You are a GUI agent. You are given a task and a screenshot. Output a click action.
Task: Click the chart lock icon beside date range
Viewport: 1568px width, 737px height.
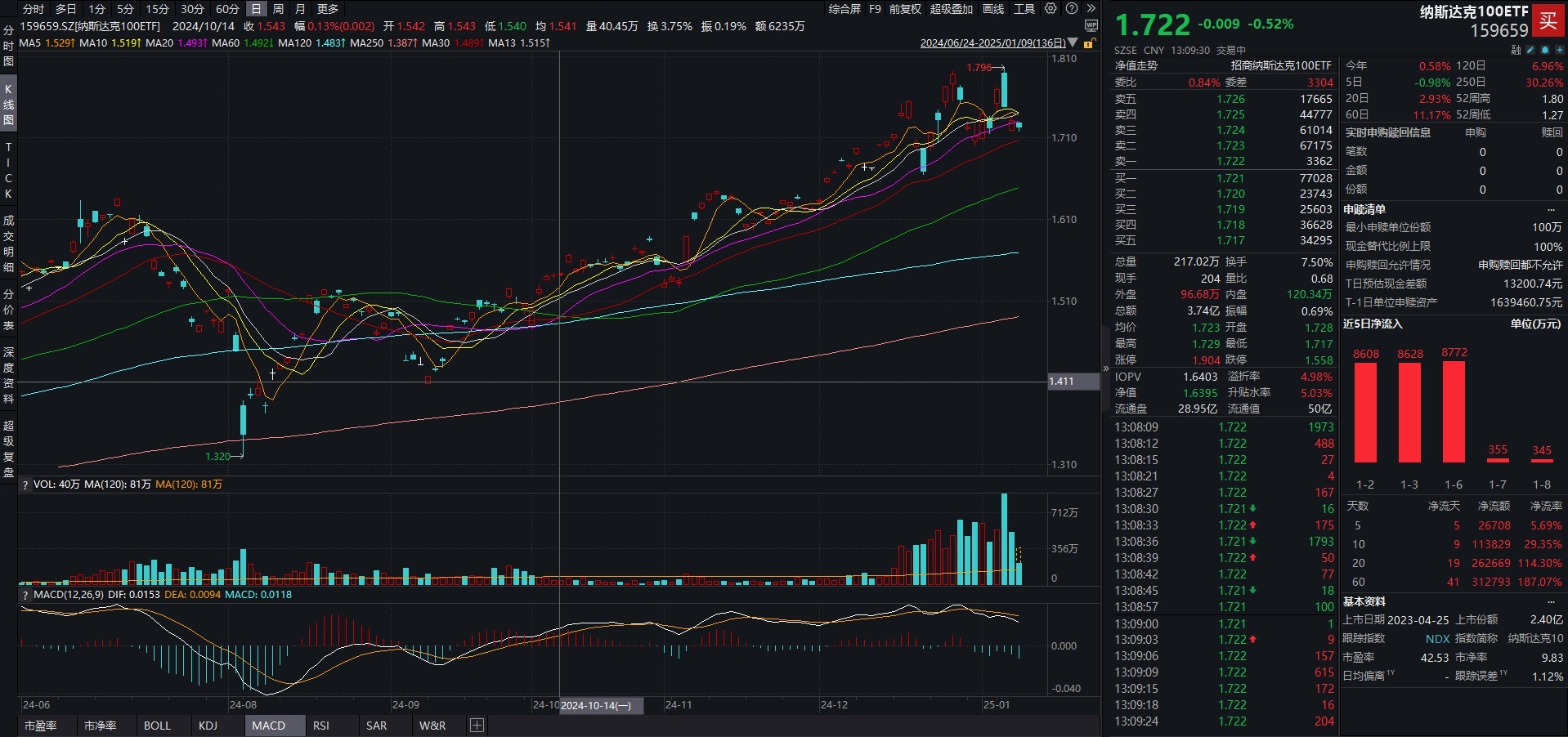click(1089, 43)
